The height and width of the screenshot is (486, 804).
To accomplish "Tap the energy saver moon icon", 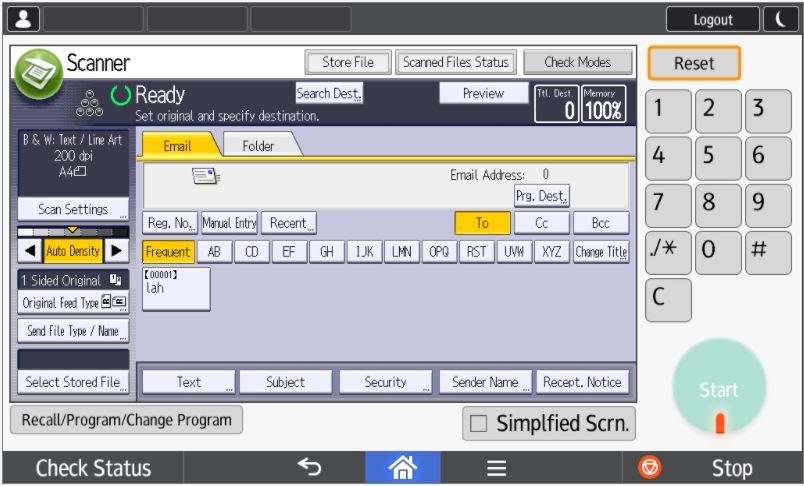I will (780, 19).
